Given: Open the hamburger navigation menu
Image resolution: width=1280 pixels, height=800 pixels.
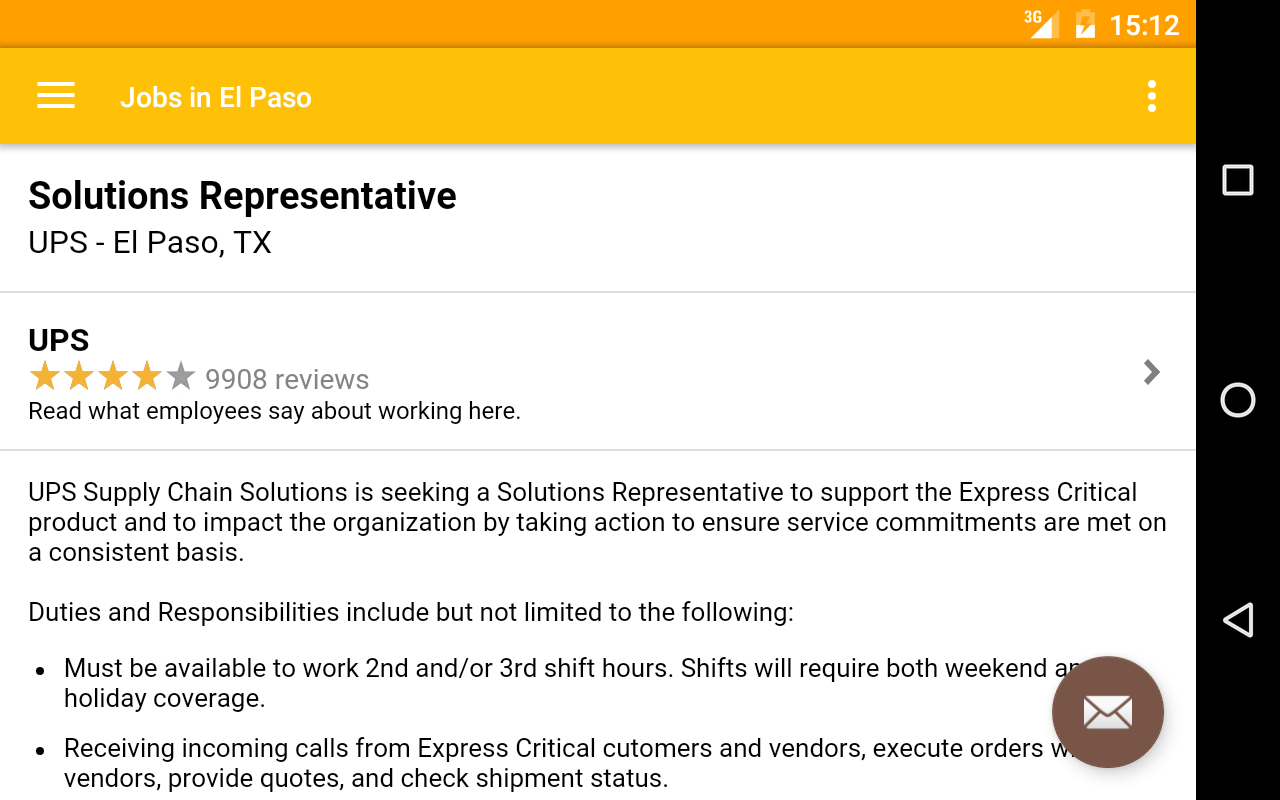Looking at the screenshot, I should 56,96.
